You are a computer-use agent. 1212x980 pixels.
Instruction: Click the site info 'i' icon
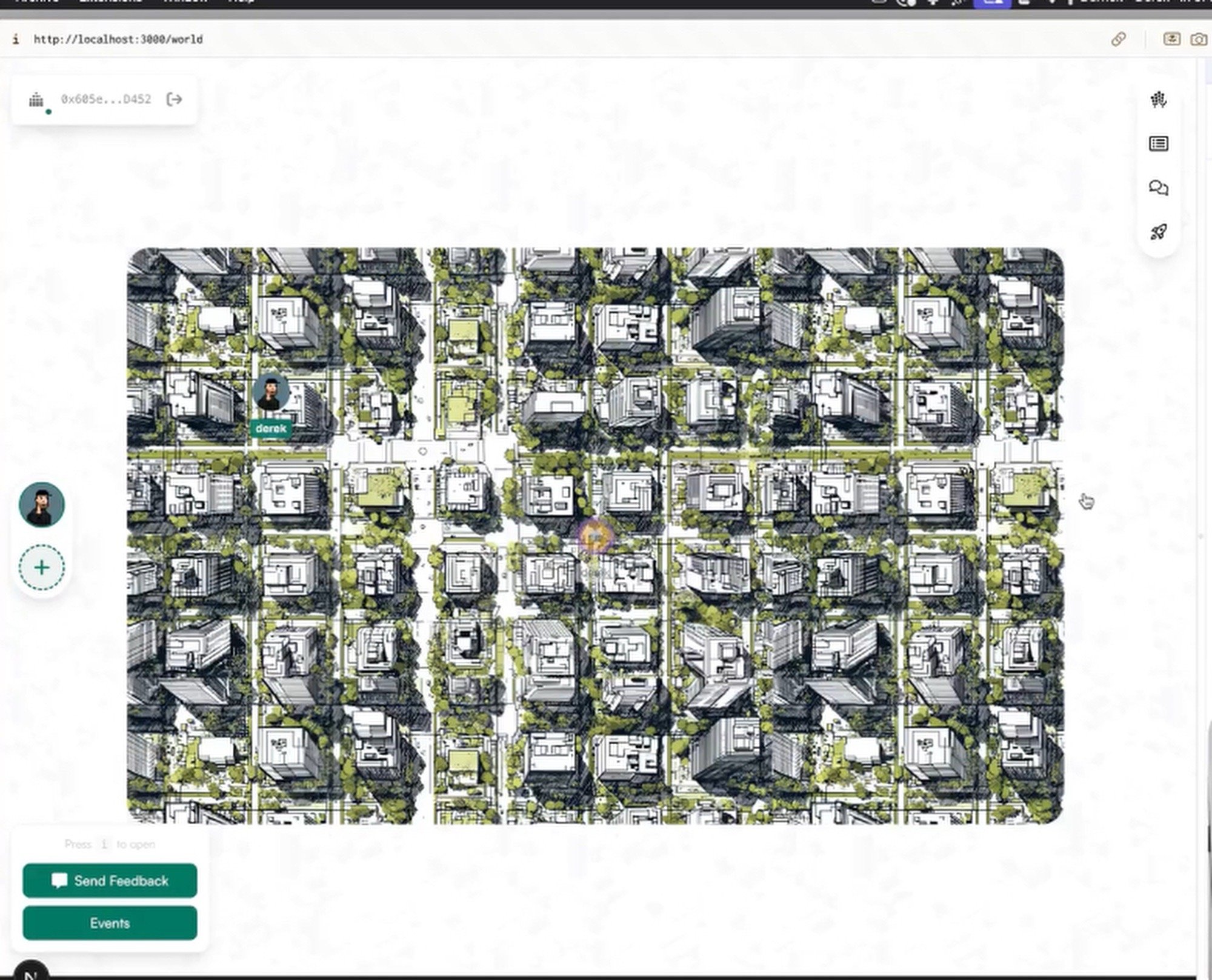pyautogui.click(x=16, y=39)
